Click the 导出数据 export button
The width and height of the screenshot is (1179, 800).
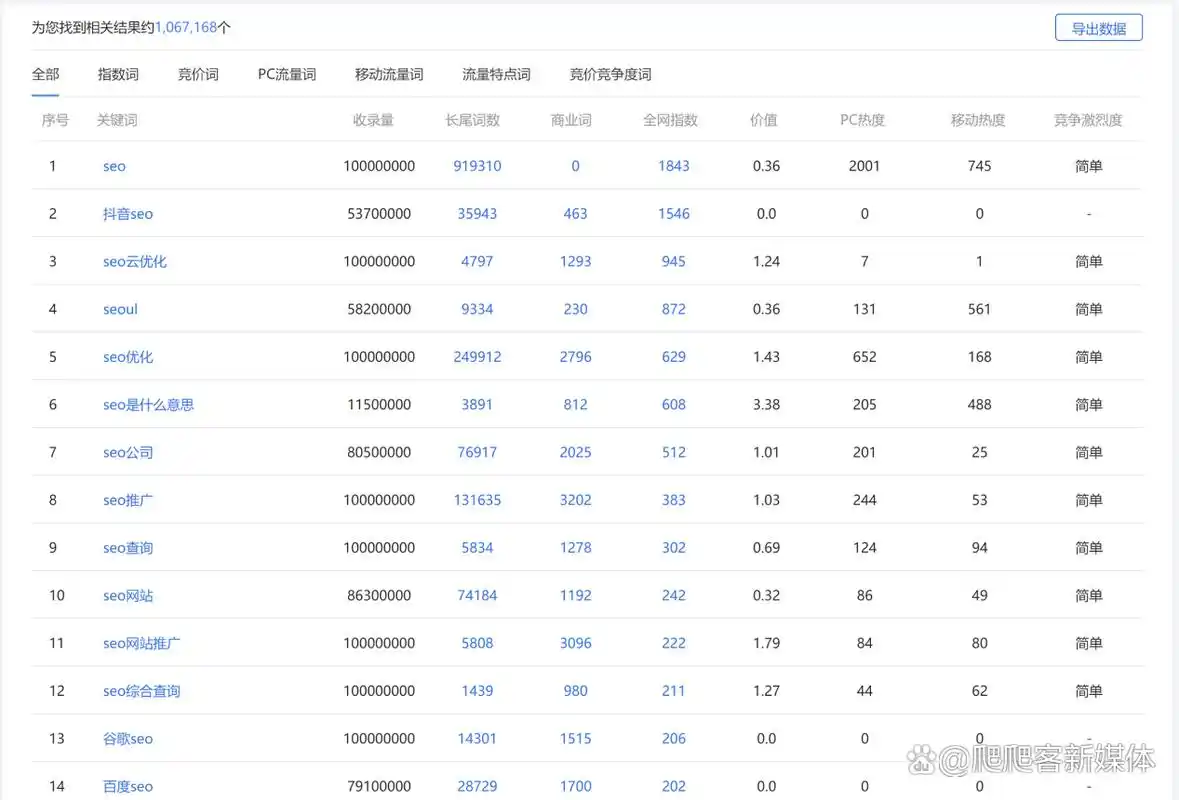click(x=1098, y=27)
